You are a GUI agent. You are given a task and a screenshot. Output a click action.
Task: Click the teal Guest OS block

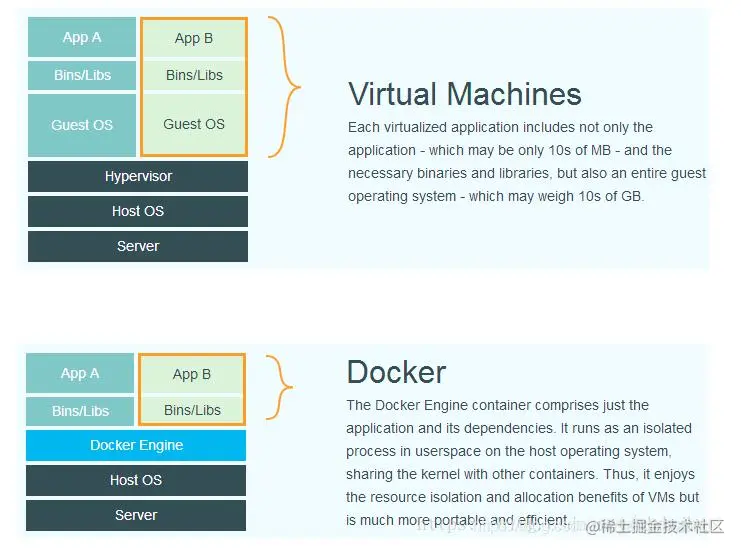pyautogui.click(x=82, y=125)
